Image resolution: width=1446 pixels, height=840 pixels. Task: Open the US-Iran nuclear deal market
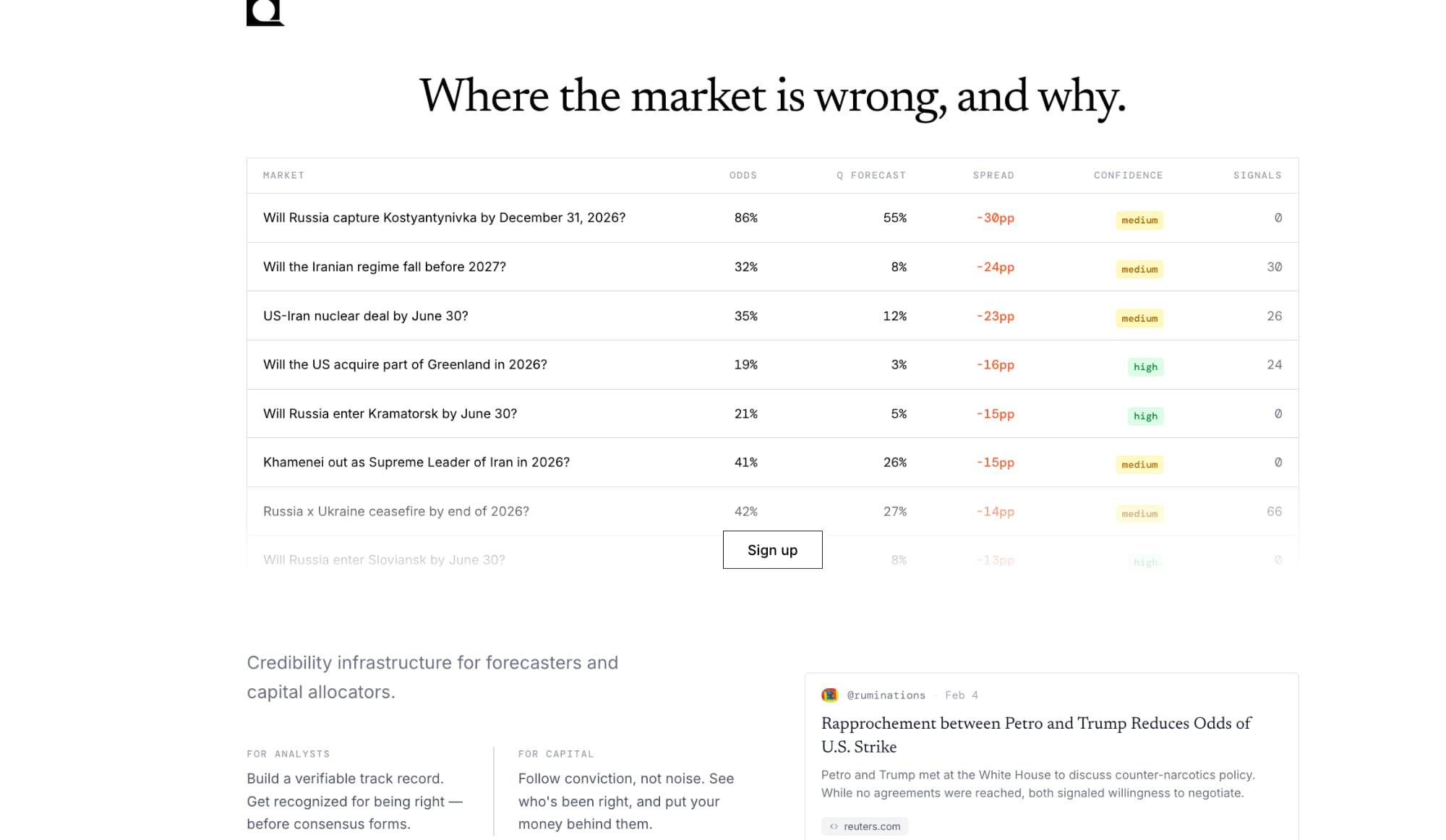(x=365, y=316)
